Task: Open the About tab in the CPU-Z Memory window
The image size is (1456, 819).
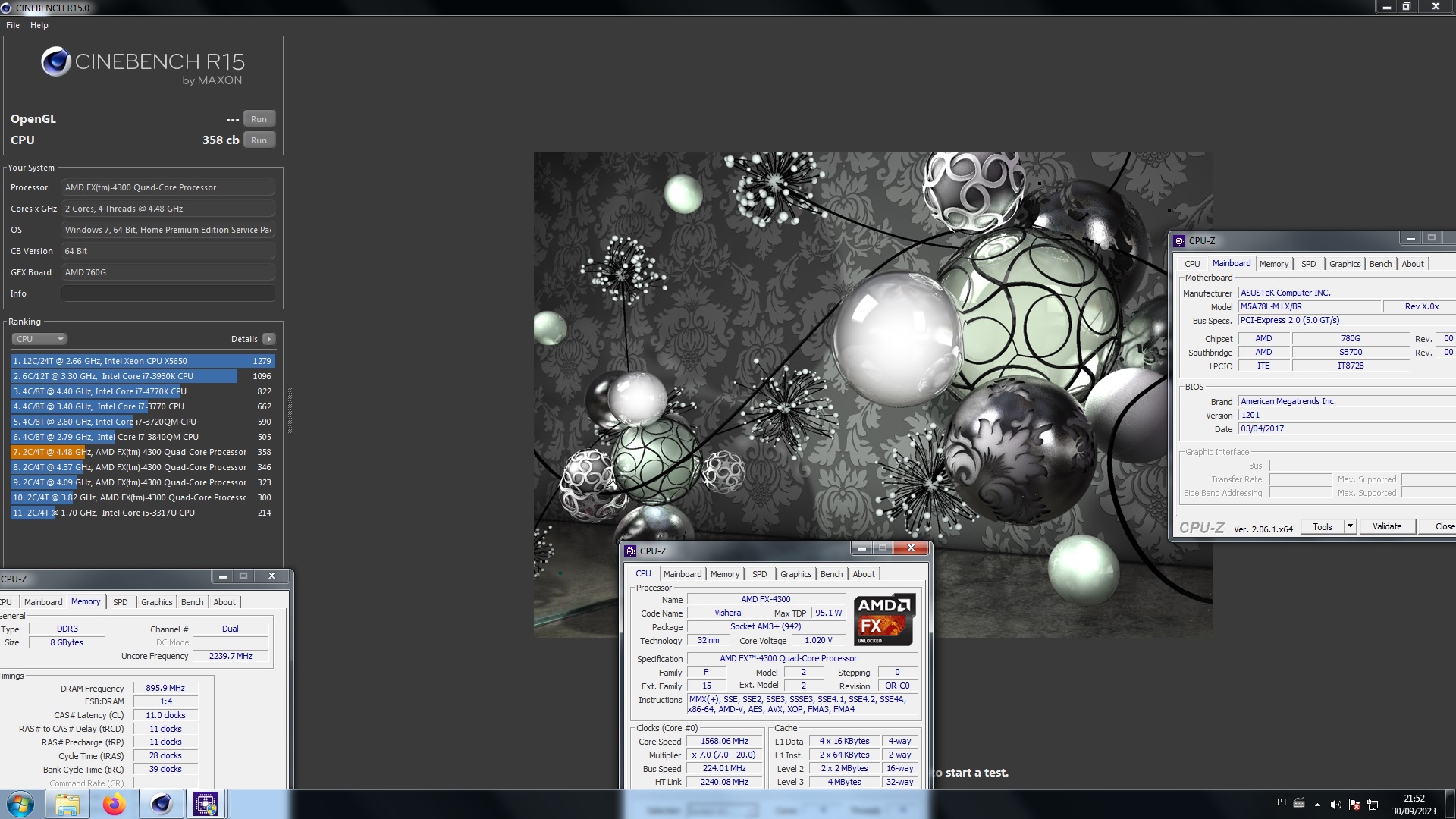Action: tap(224, 602)
